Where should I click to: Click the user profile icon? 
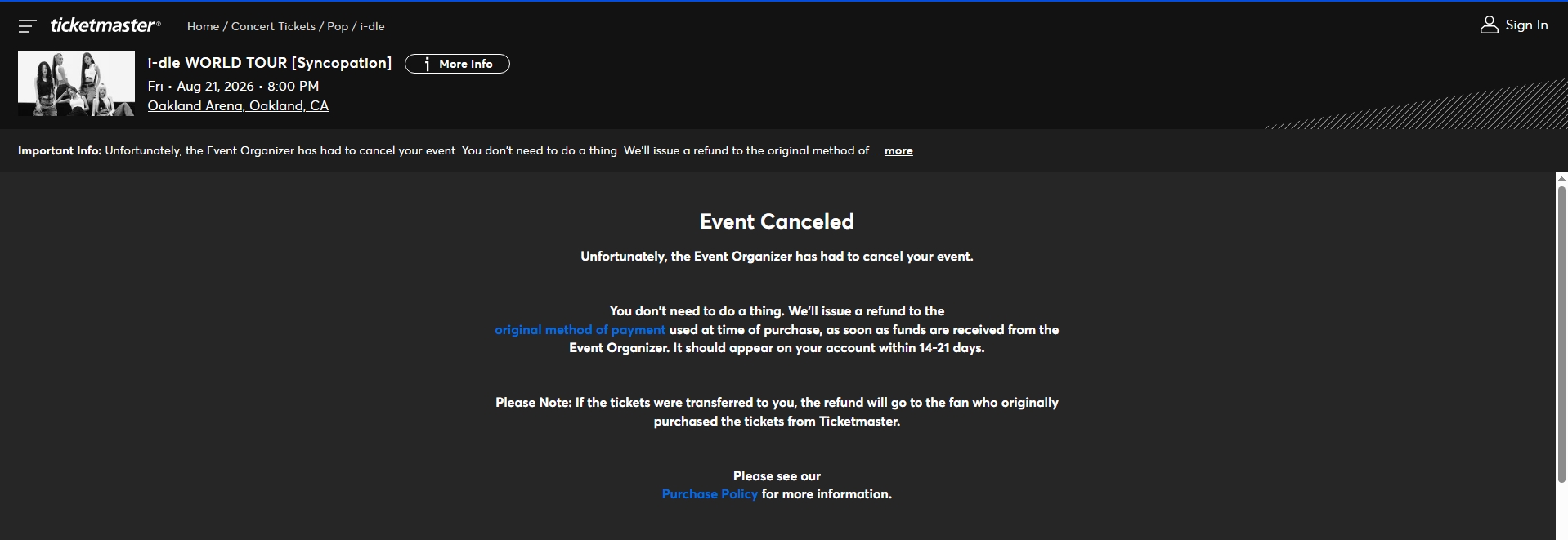coord(1489,25)
